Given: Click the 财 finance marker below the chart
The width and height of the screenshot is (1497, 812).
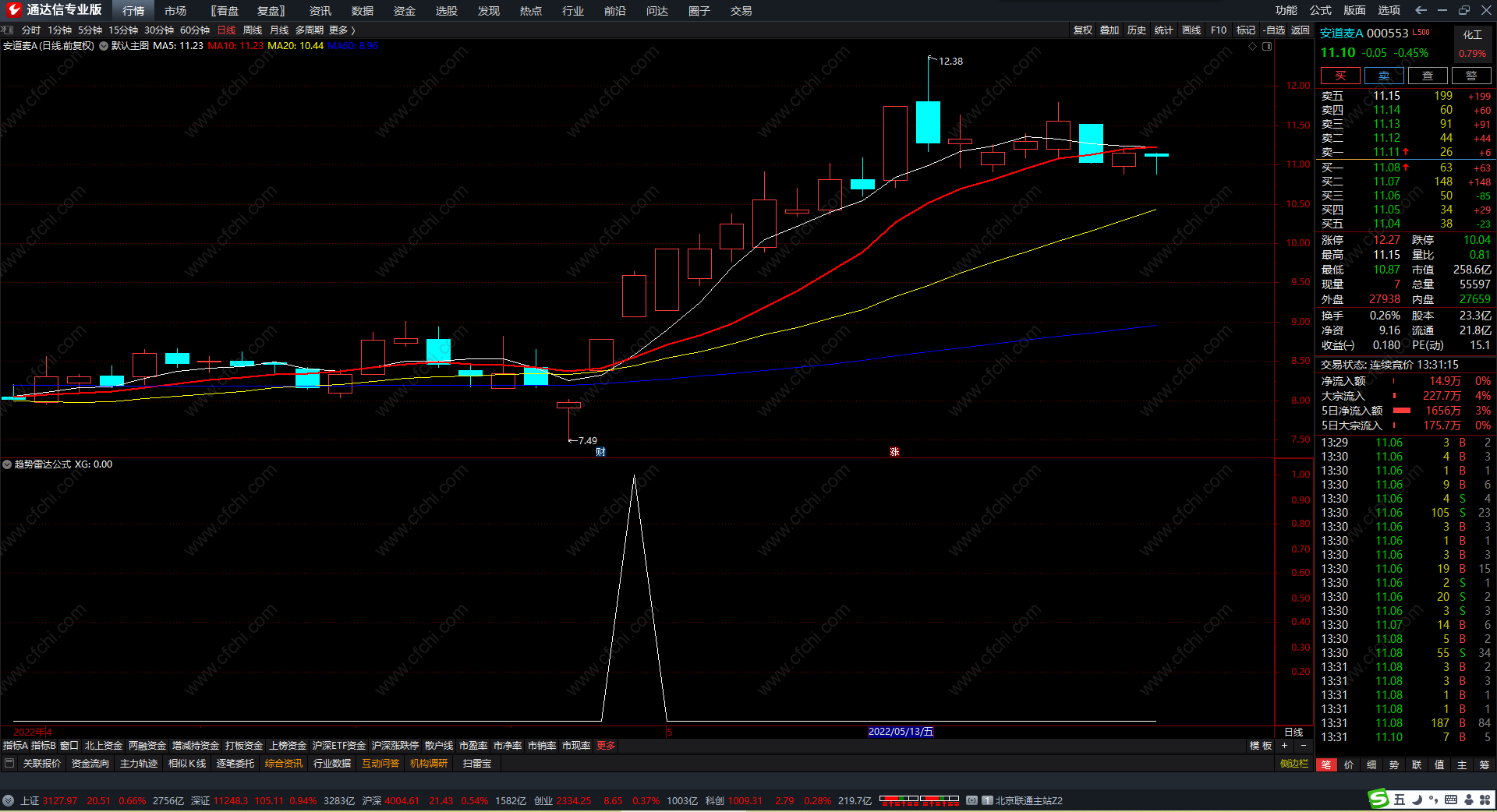Looking at the screenshot, I should (x=600, y=452).
